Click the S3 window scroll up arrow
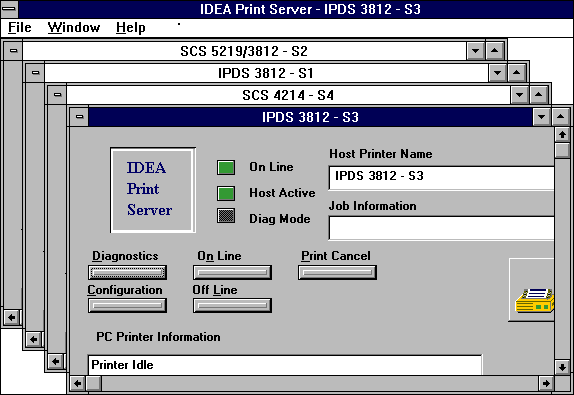Viewport: 574px width, 395px height. [563, 135]
